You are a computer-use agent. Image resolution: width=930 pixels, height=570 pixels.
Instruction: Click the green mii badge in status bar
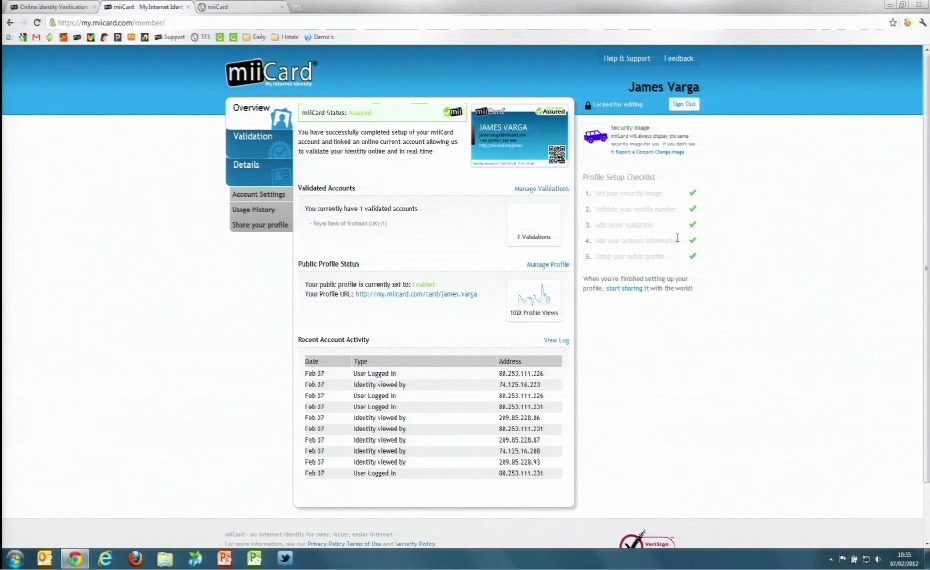(453, 112)
